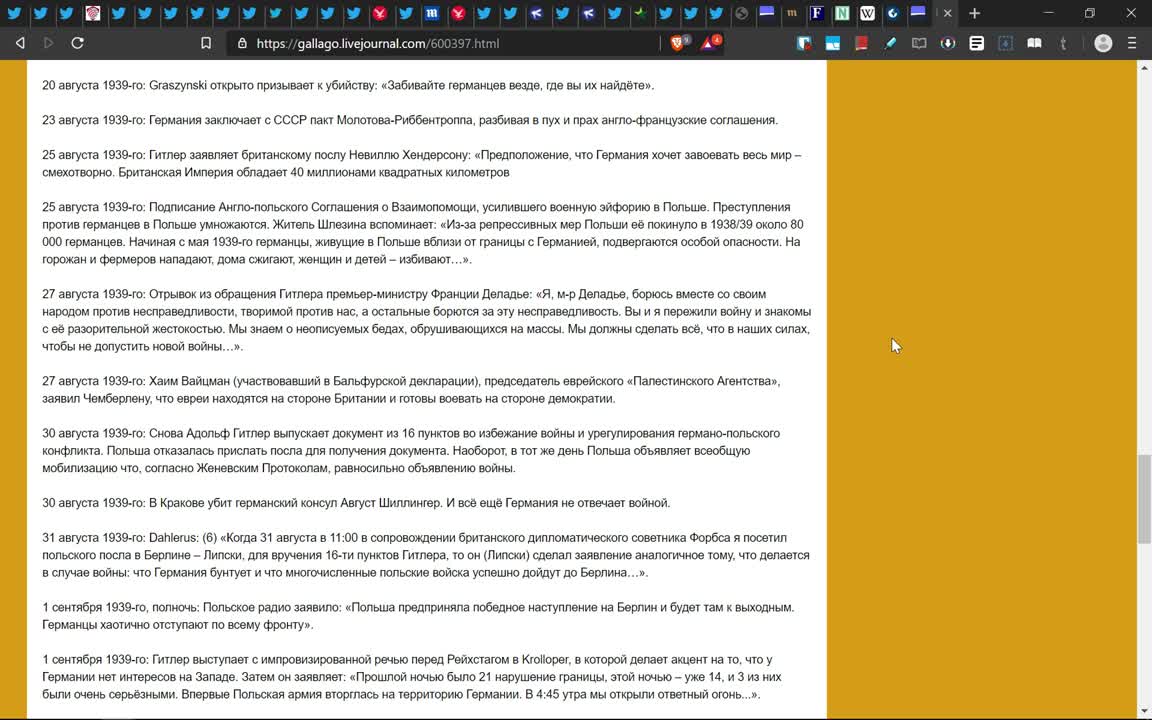Image resolution: width=1152 pixels, height=720 pixels.
Task: Click the text '25 августа 1939-го: Подписание Англо-польского'
Action: 174,207
